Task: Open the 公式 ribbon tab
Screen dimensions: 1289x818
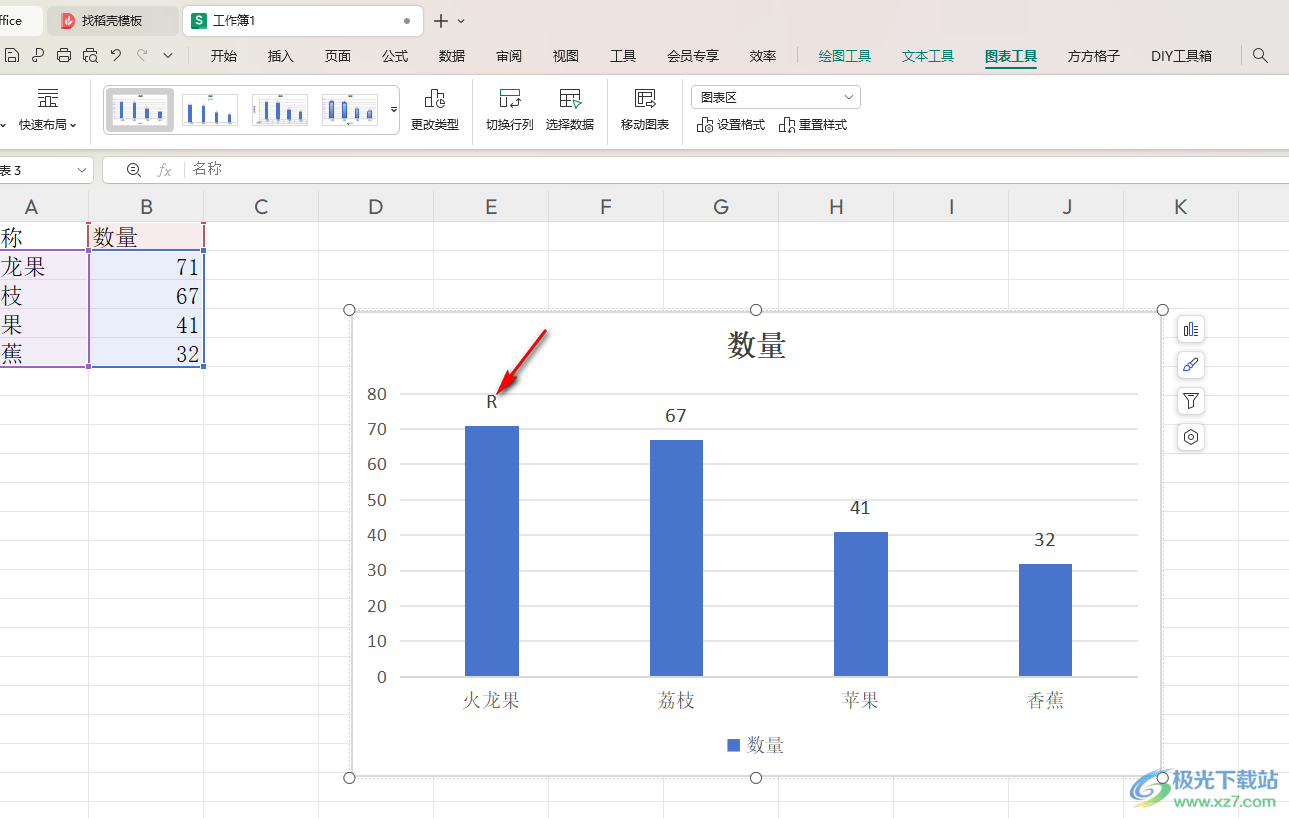Action: [x=395, y=56]
